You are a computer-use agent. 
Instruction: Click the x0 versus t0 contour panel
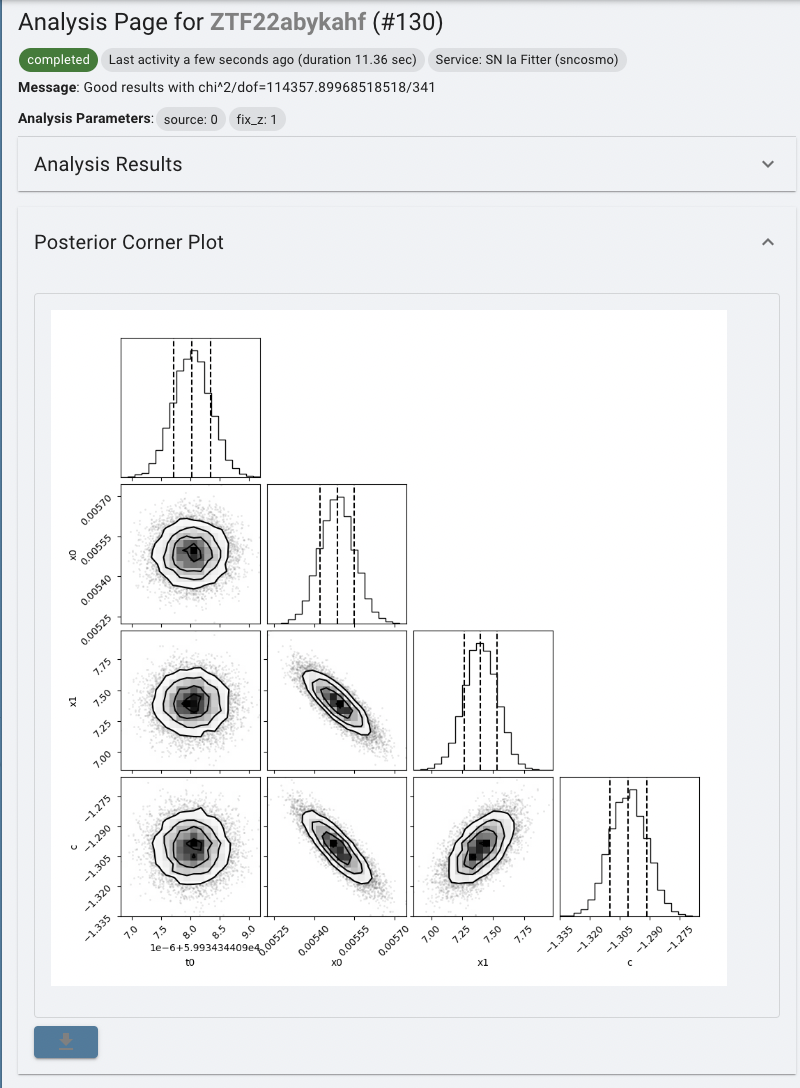pyautogui.click(x=191, y=554)
